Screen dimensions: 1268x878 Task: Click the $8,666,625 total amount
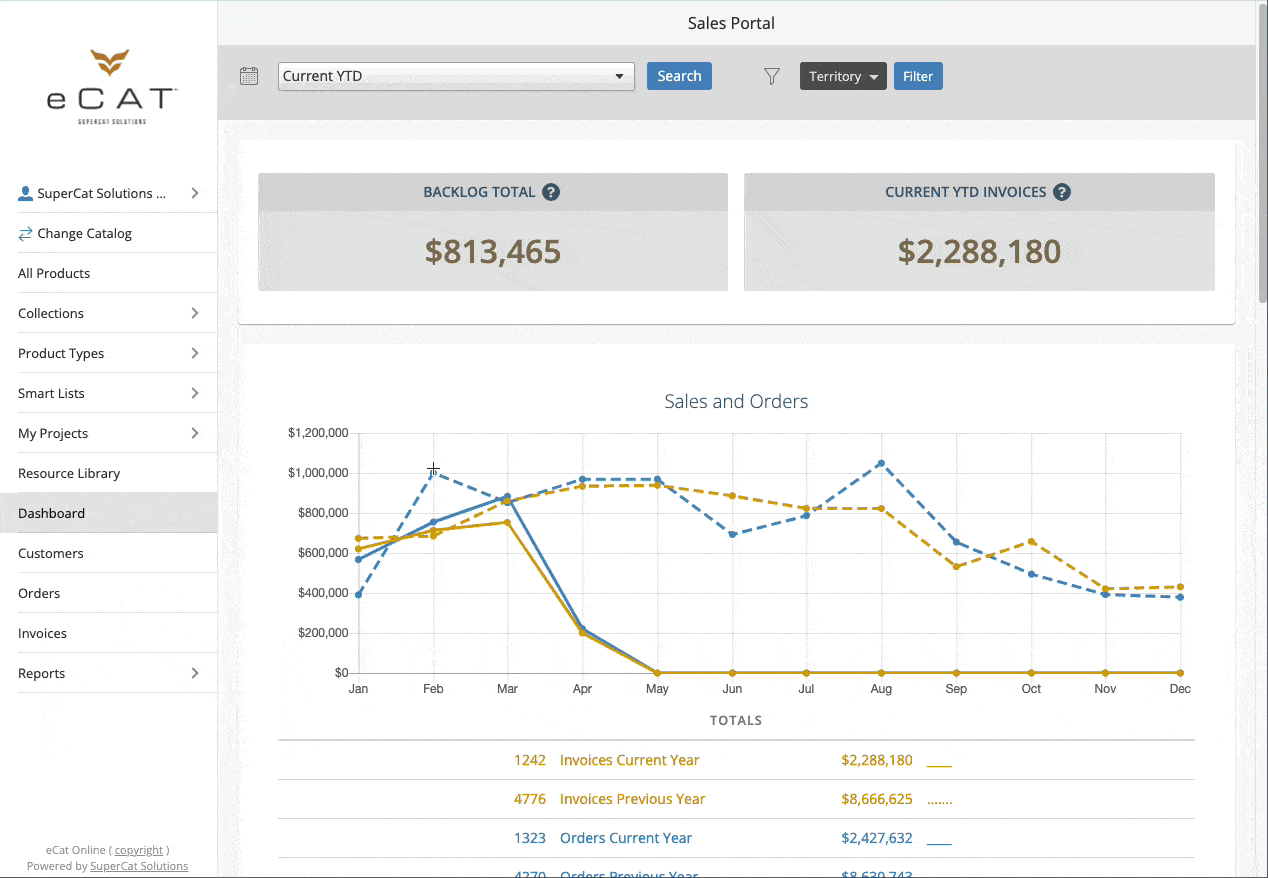877,799
